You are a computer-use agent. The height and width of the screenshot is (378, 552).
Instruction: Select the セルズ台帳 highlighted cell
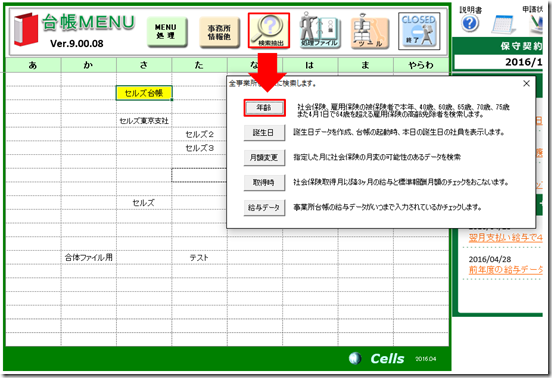click(x=144, y=93)
